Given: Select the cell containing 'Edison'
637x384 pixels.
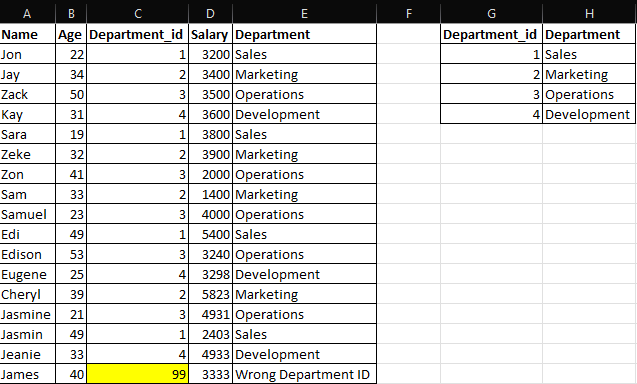Looking at the screenshot, I should (x=28, y=254).
